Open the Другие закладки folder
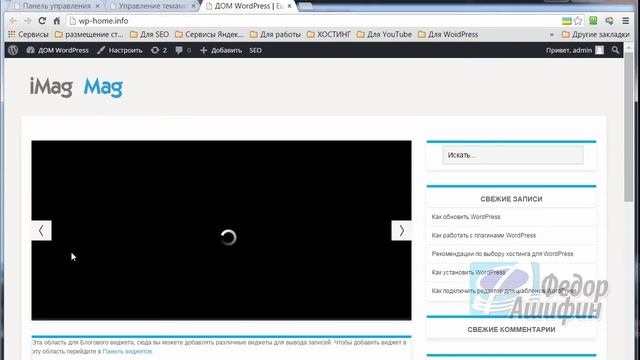The width and height of the screenshot is (640, 360). pos(596,34)
